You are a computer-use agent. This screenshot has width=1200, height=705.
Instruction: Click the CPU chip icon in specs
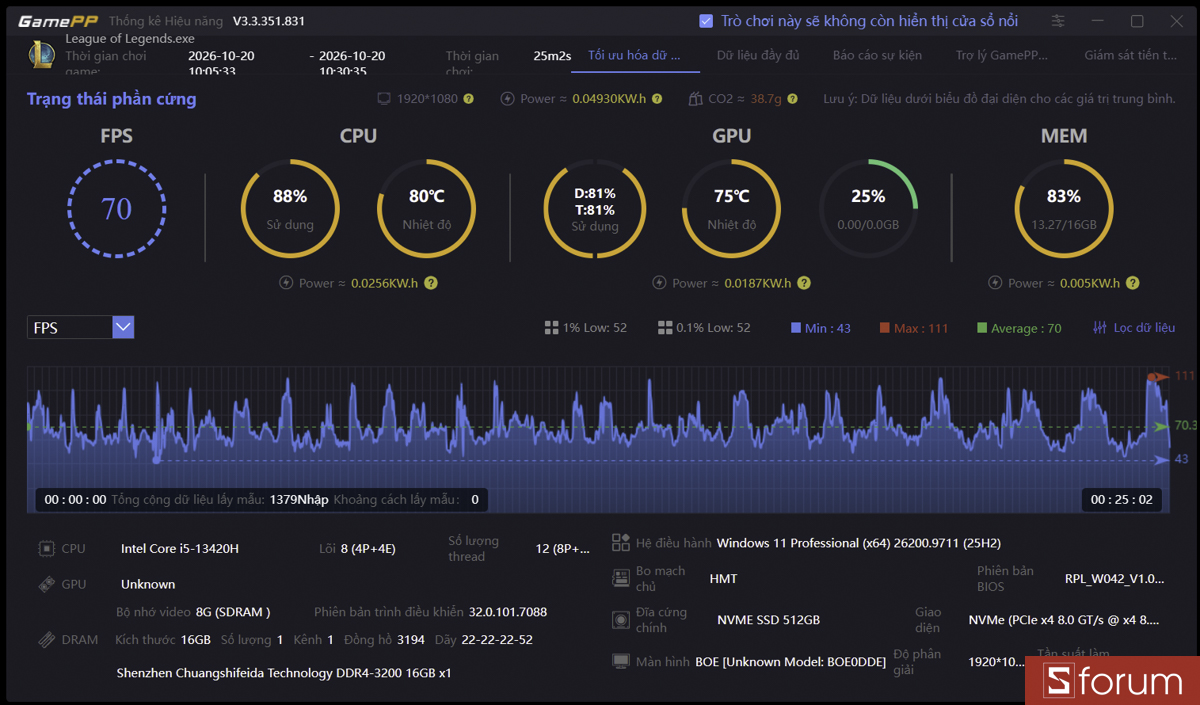[46, 548]
